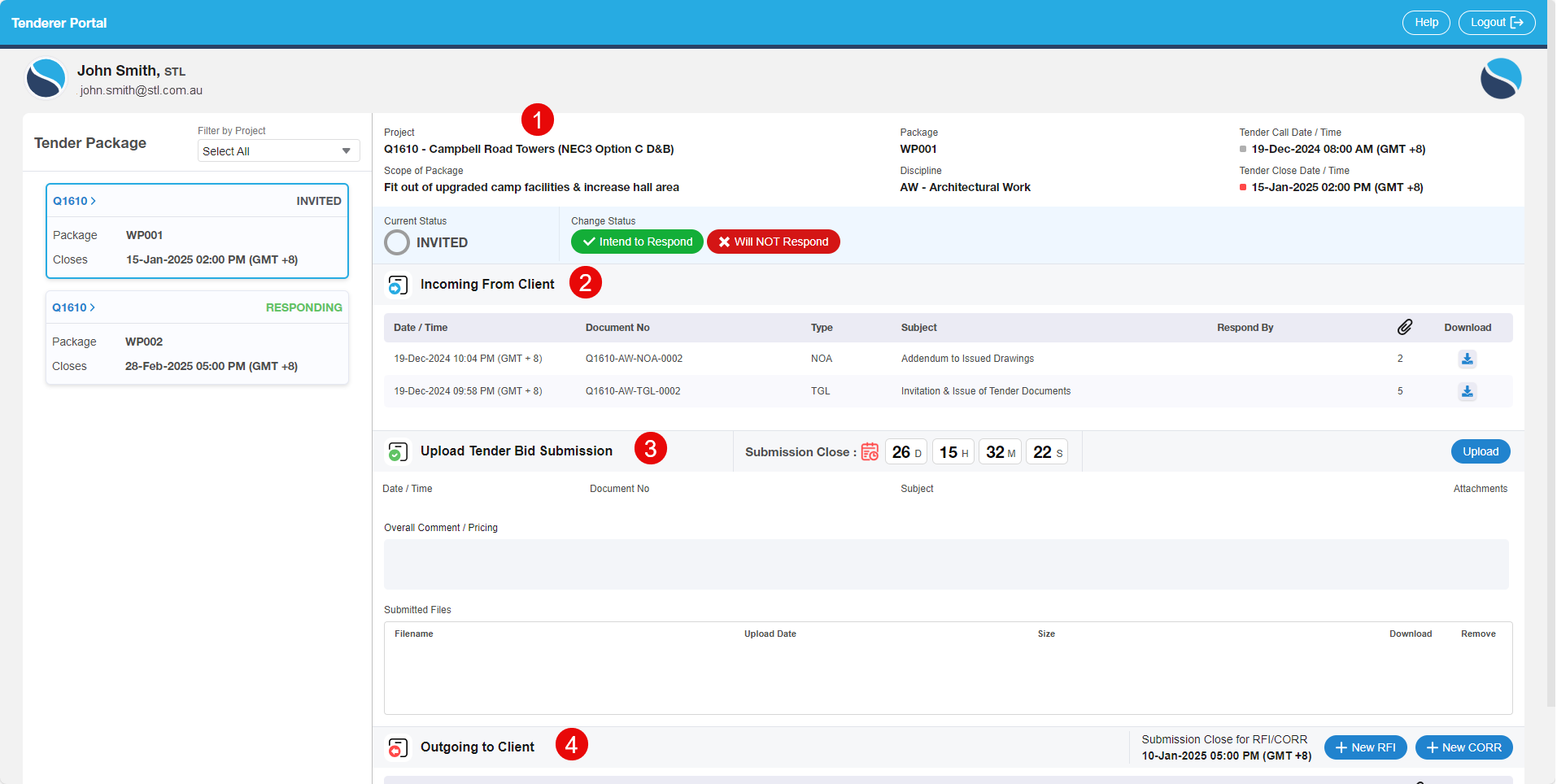Viewport: 1557px width, 784px height.
Task: Click the subject Addendum to Issued Drawings
Action: [967, 359]
